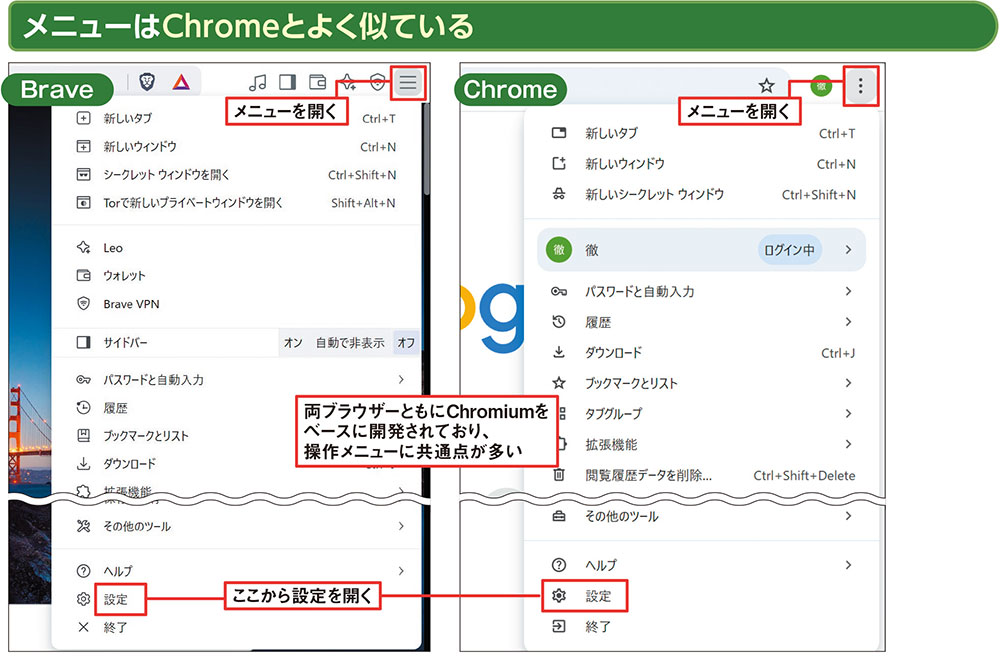
Task: Expand Chrome's ブックマークとリスト submenu arrow
Action: (848, 383)
